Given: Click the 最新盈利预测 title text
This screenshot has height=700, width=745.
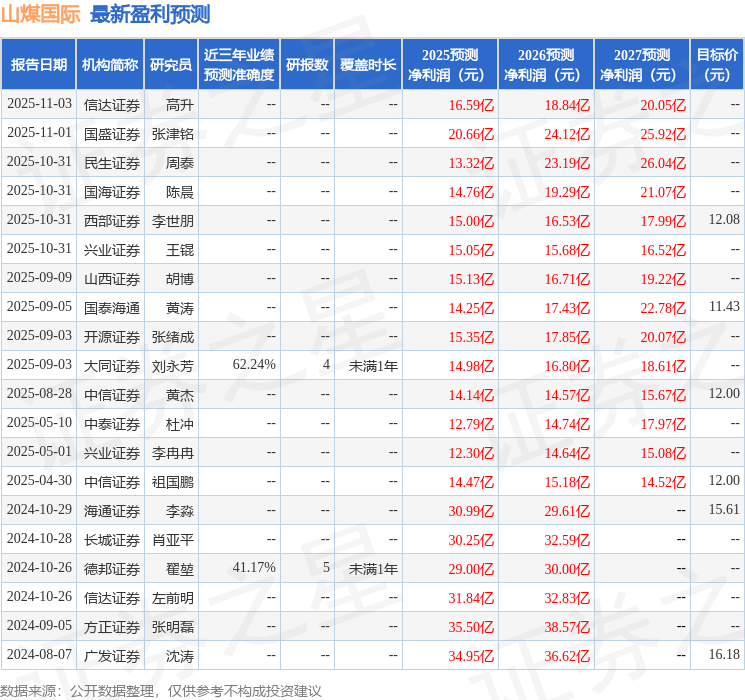Looking at the screenshot, I should pyautogui.click(x=150, y=14).
